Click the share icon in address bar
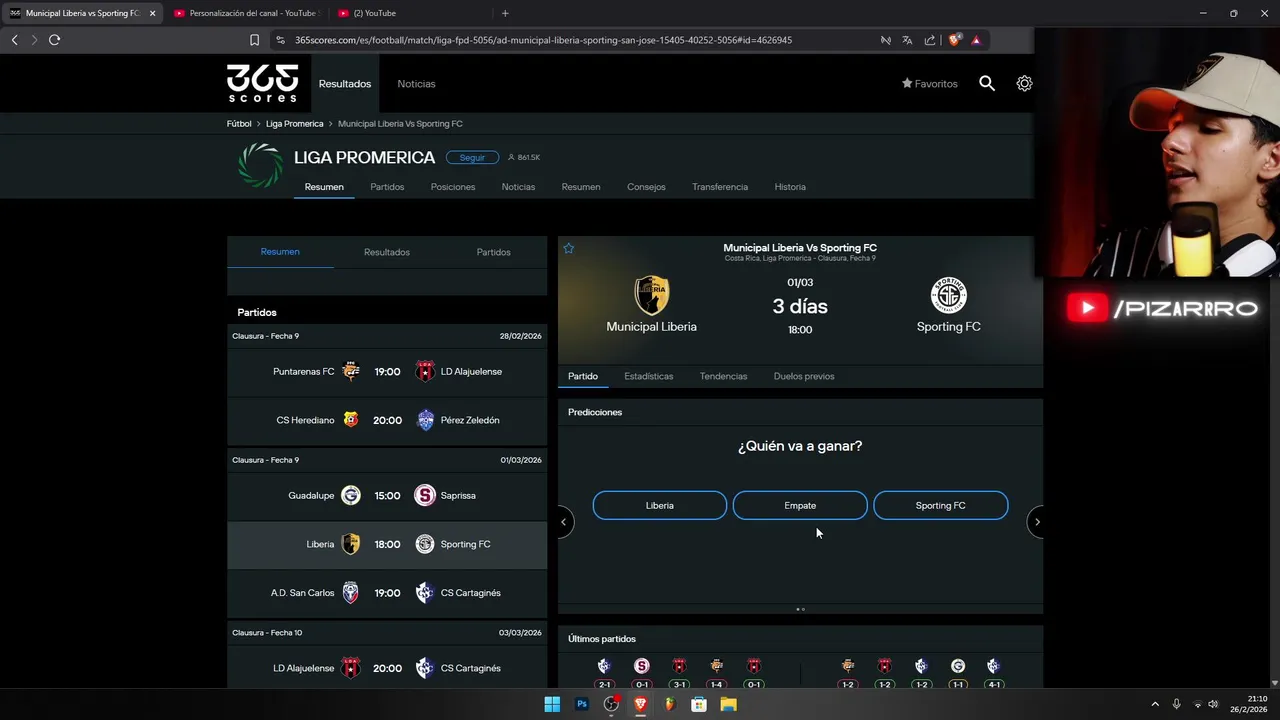Image resolution: width=1280 pixels, height=720 pixels. [x=930, y=40]
